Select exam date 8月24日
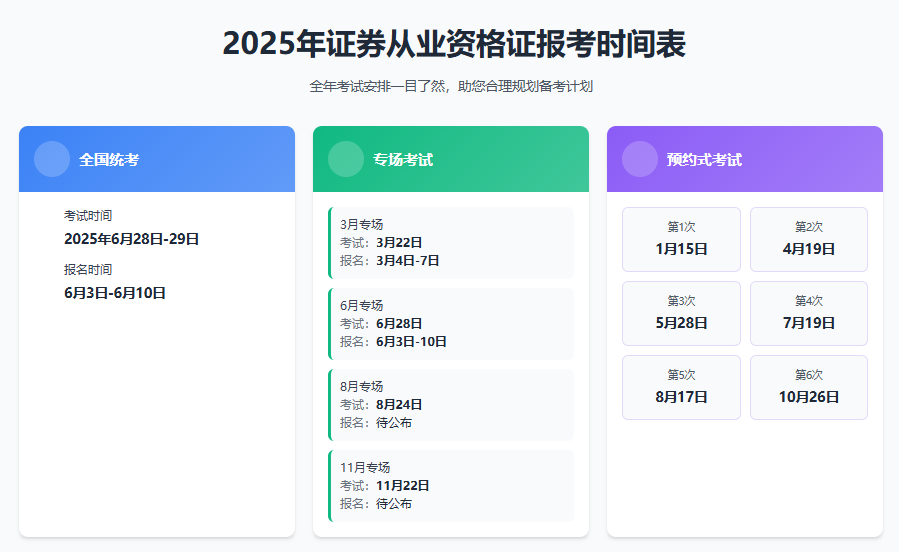This screenshot has height=552, width=899. 399,405
